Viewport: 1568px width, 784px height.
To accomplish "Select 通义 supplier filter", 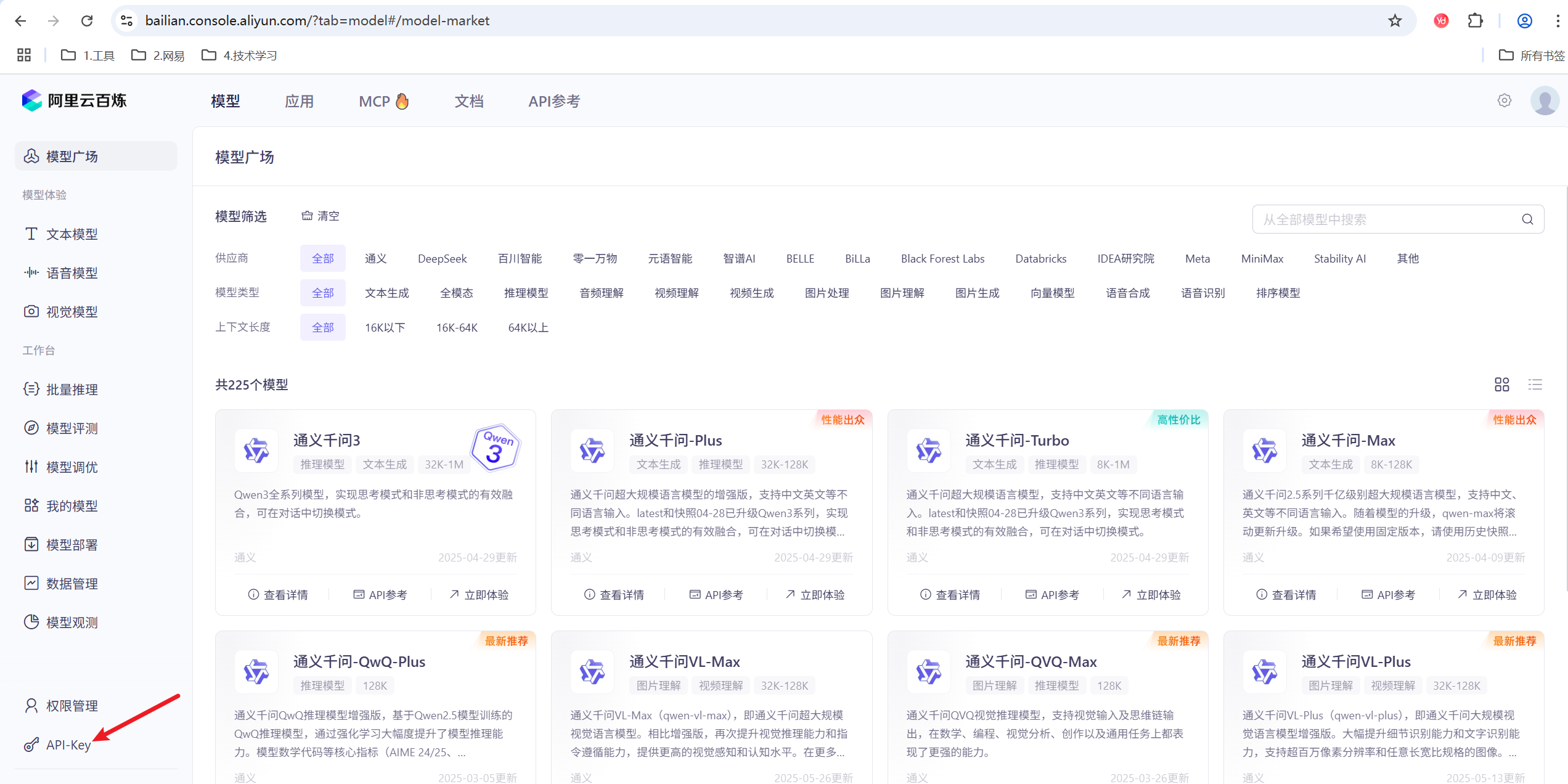I will tap(375, 258).
